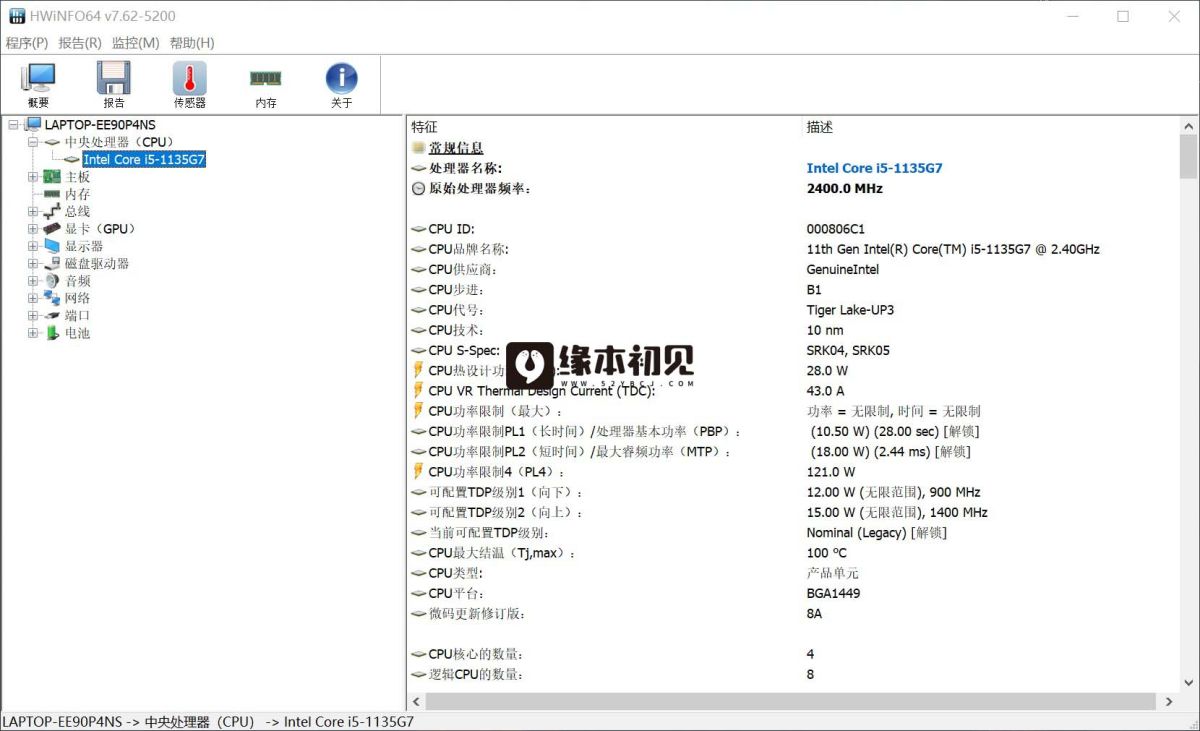Viewport: 1200px width, 731px height.
Task: Click the 总线 bus icon in tree
Action: (x=52, y=212)
